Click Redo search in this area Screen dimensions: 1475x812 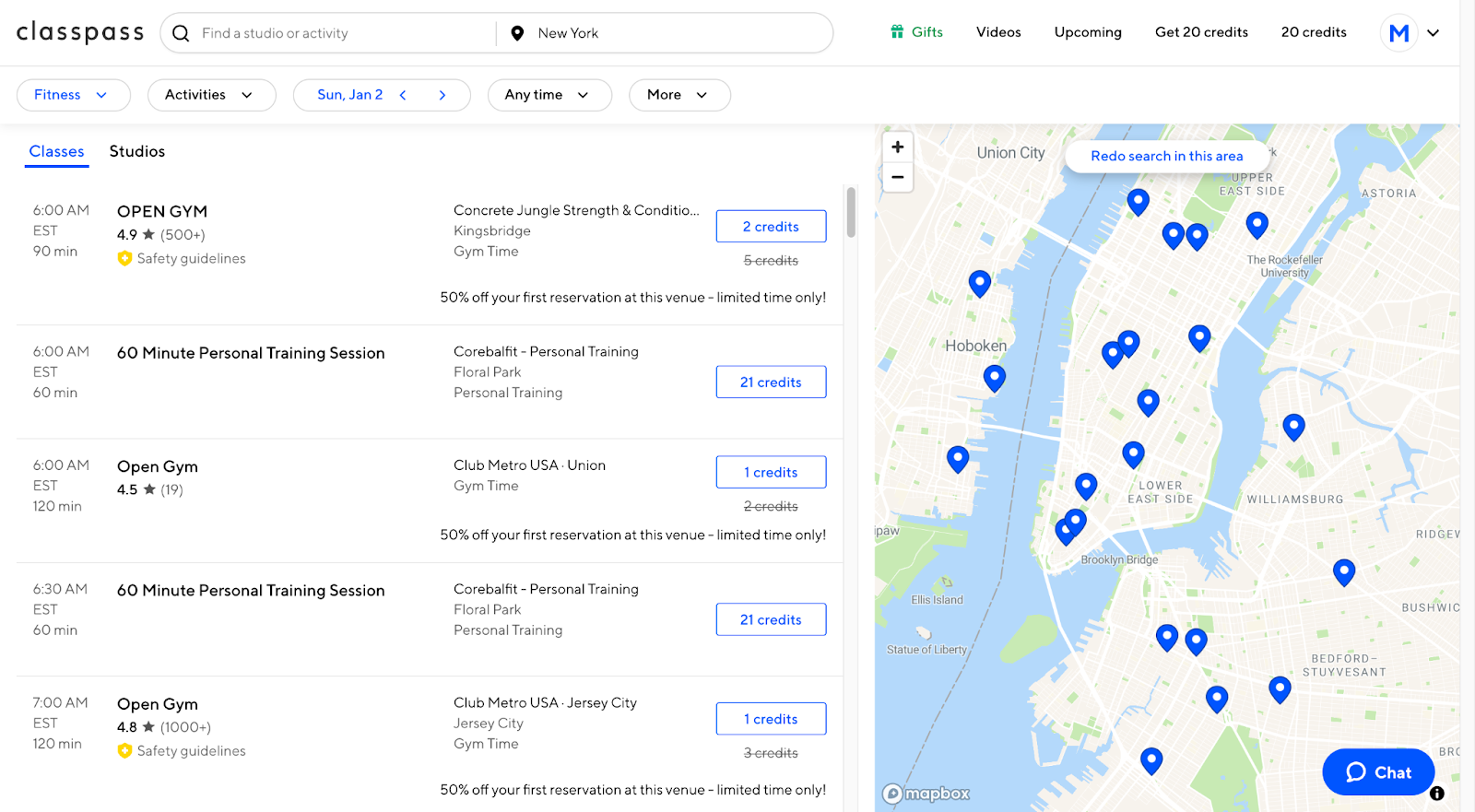pos(1167,157)
